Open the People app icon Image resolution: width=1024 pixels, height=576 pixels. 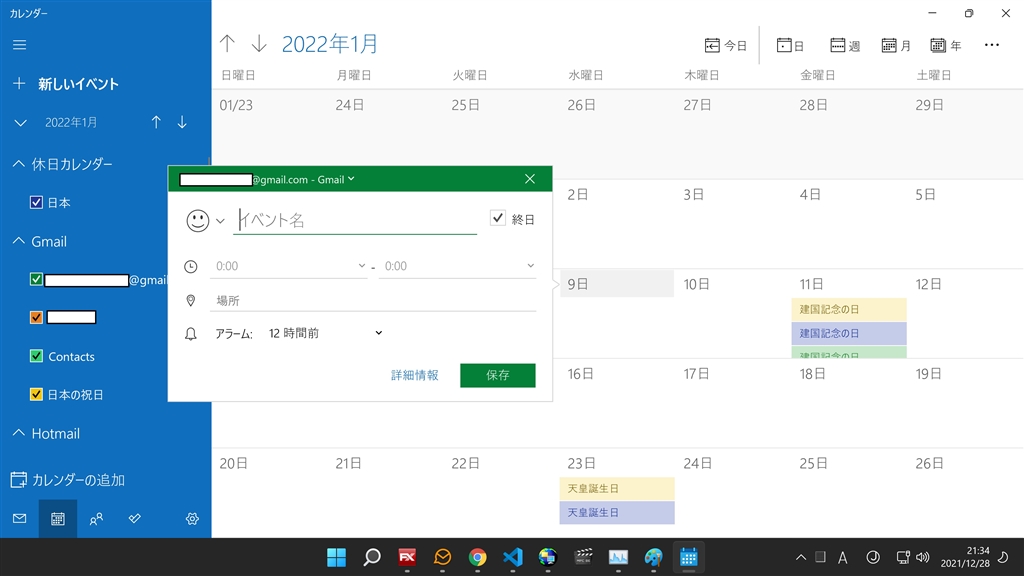click(96, 519)
